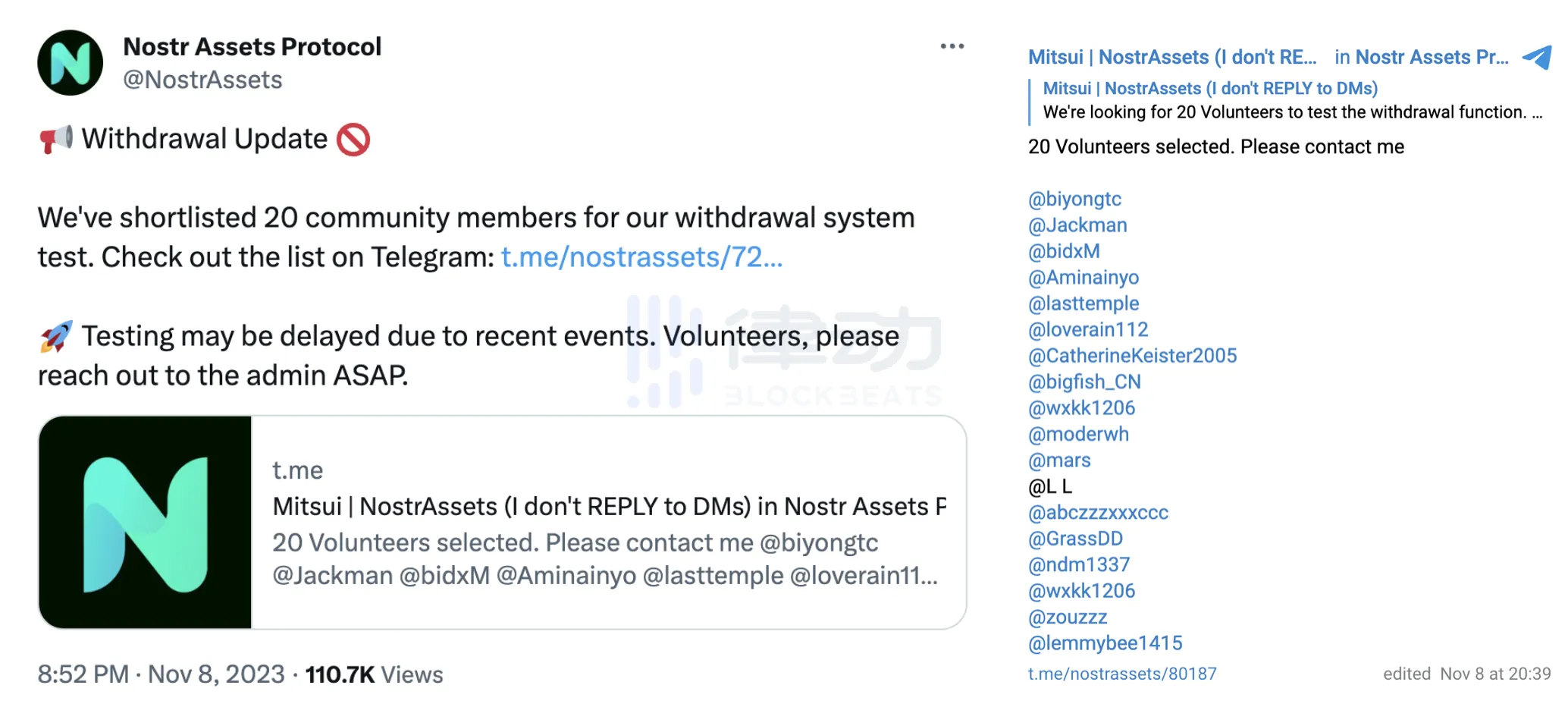Click the Nostr Assets Protocol profile avatar
The width and height of the screenshot is (1568, 704).
pos(70,63)
